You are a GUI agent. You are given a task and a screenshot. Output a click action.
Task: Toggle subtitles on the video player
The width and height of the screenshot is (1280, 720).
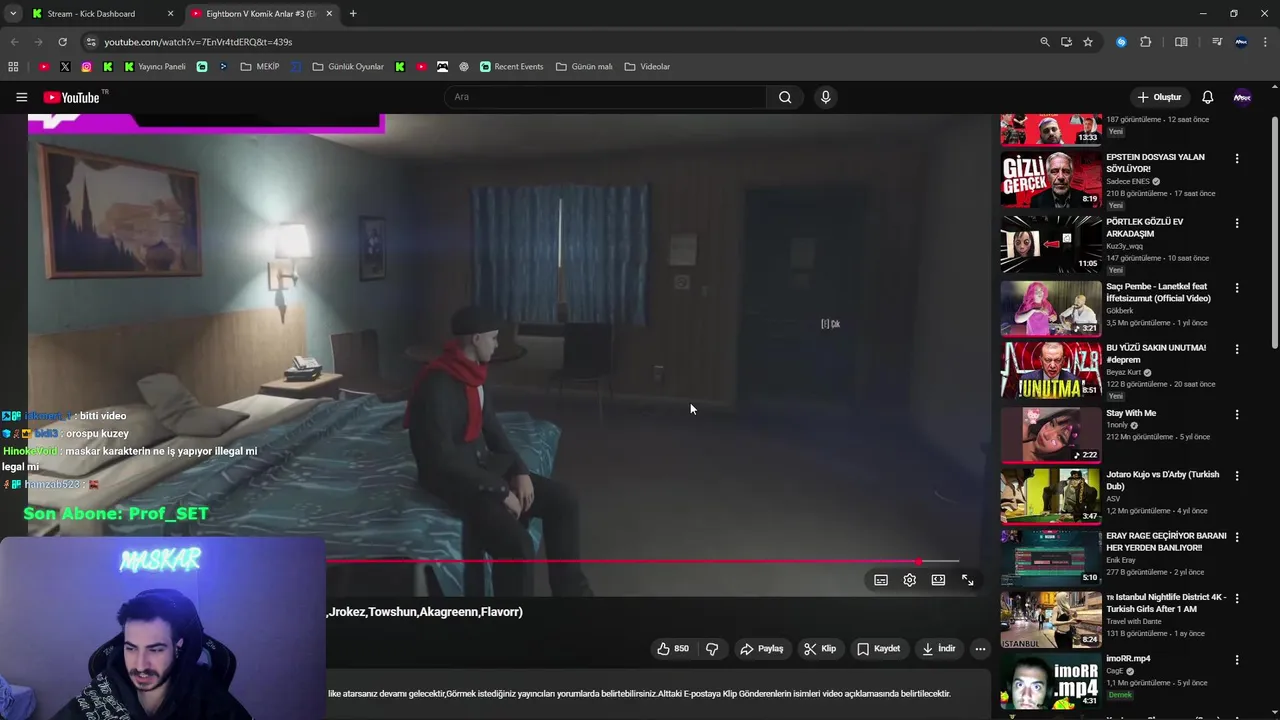tap(881, 580)
